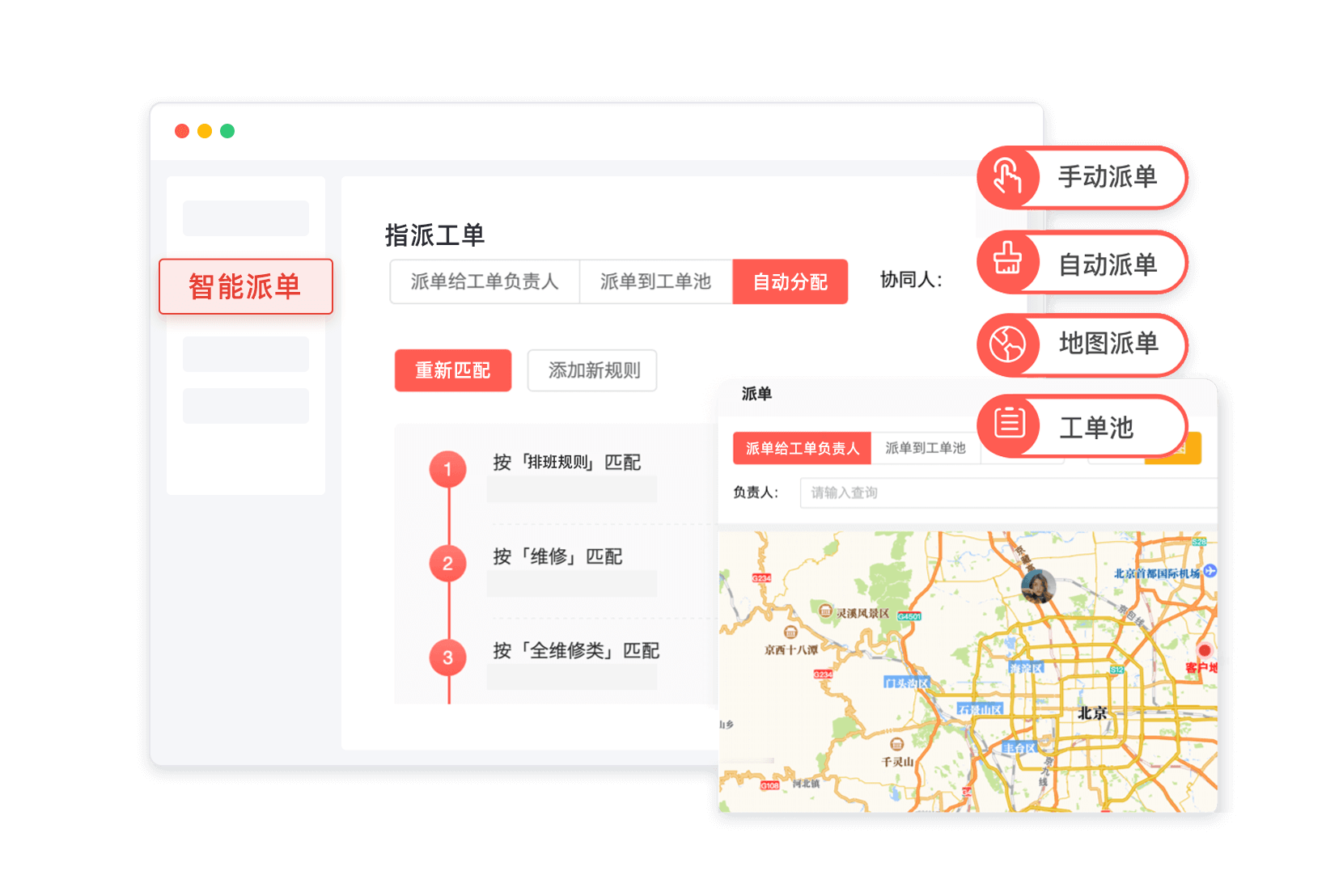Click the technician avatar marker on map

pos(1037,585)
